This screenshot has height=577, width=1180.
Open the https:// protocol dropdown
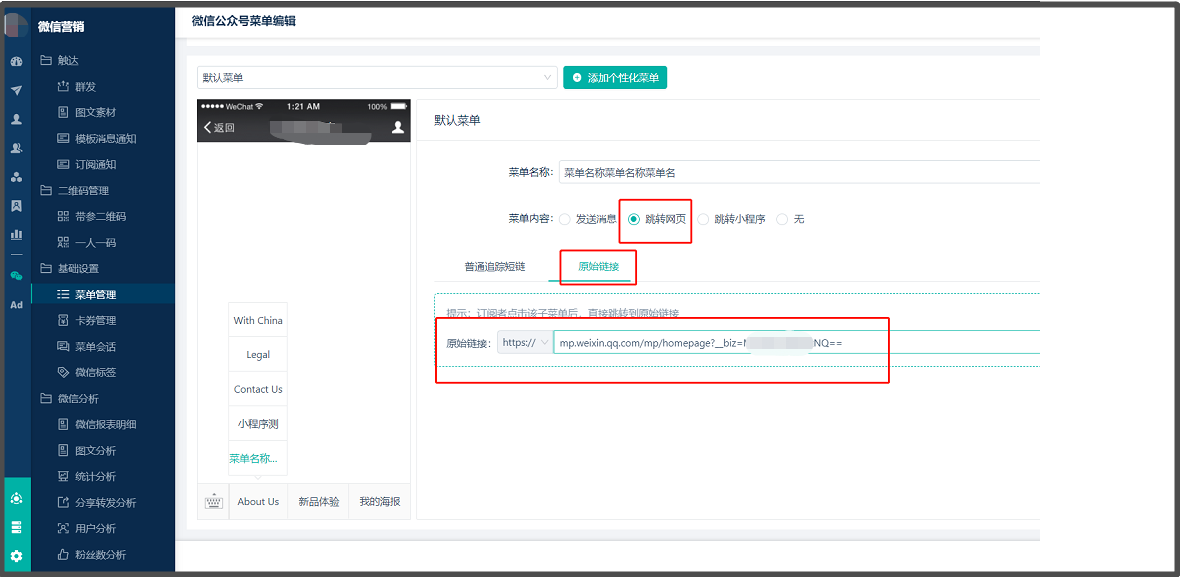pyautogui.click(x=525, y=343)
